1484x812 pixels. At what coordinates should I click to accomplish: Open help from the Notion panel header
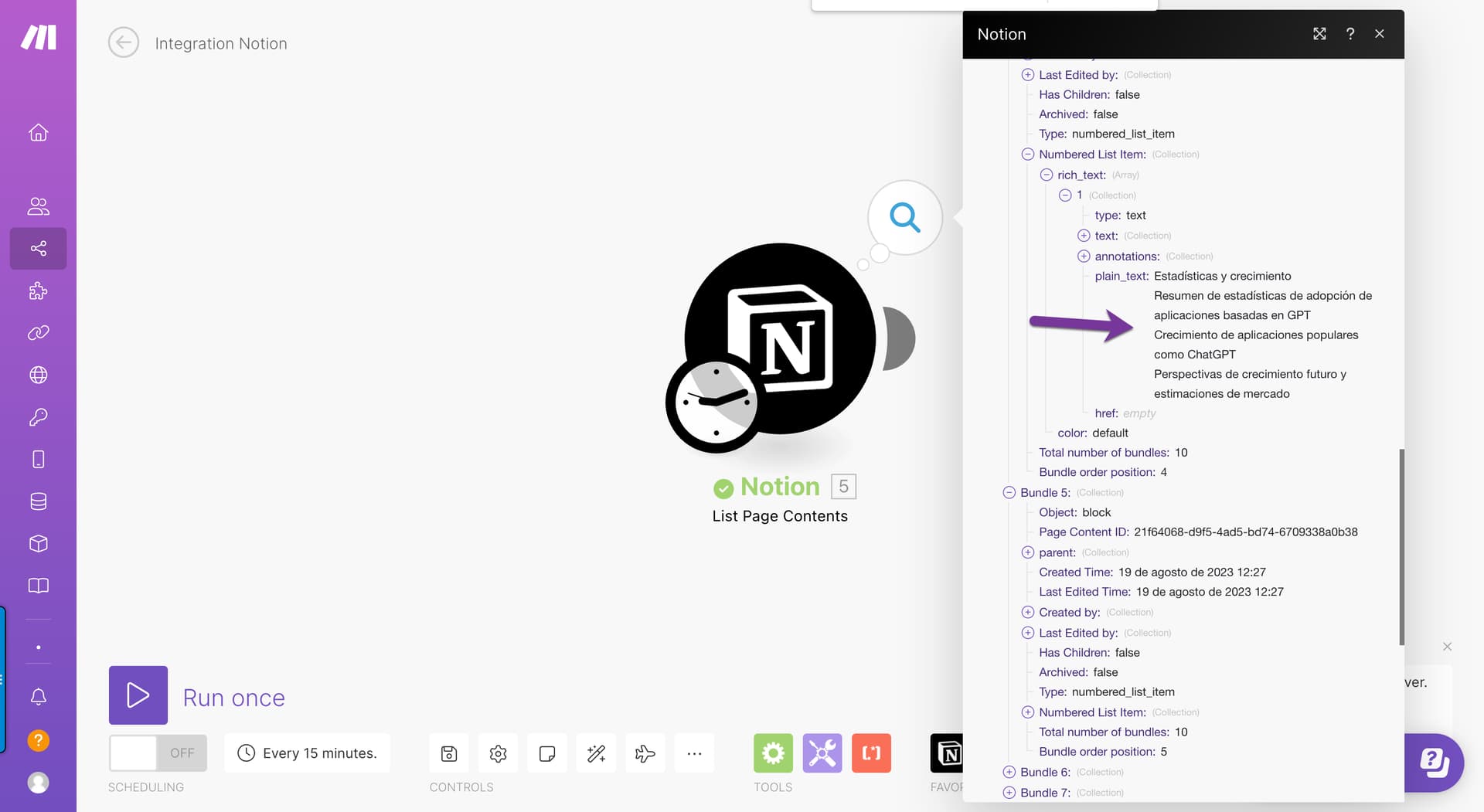[1350, 34]
